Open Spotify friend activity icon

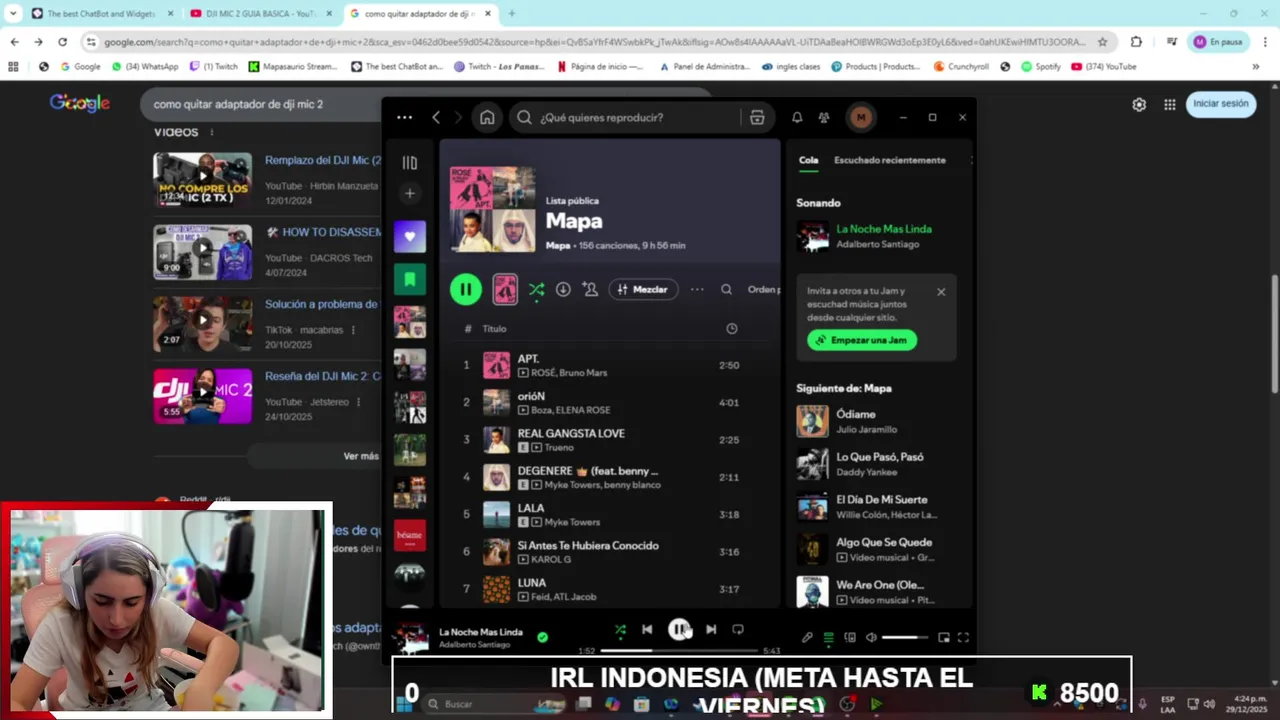(x=824, y=117)
